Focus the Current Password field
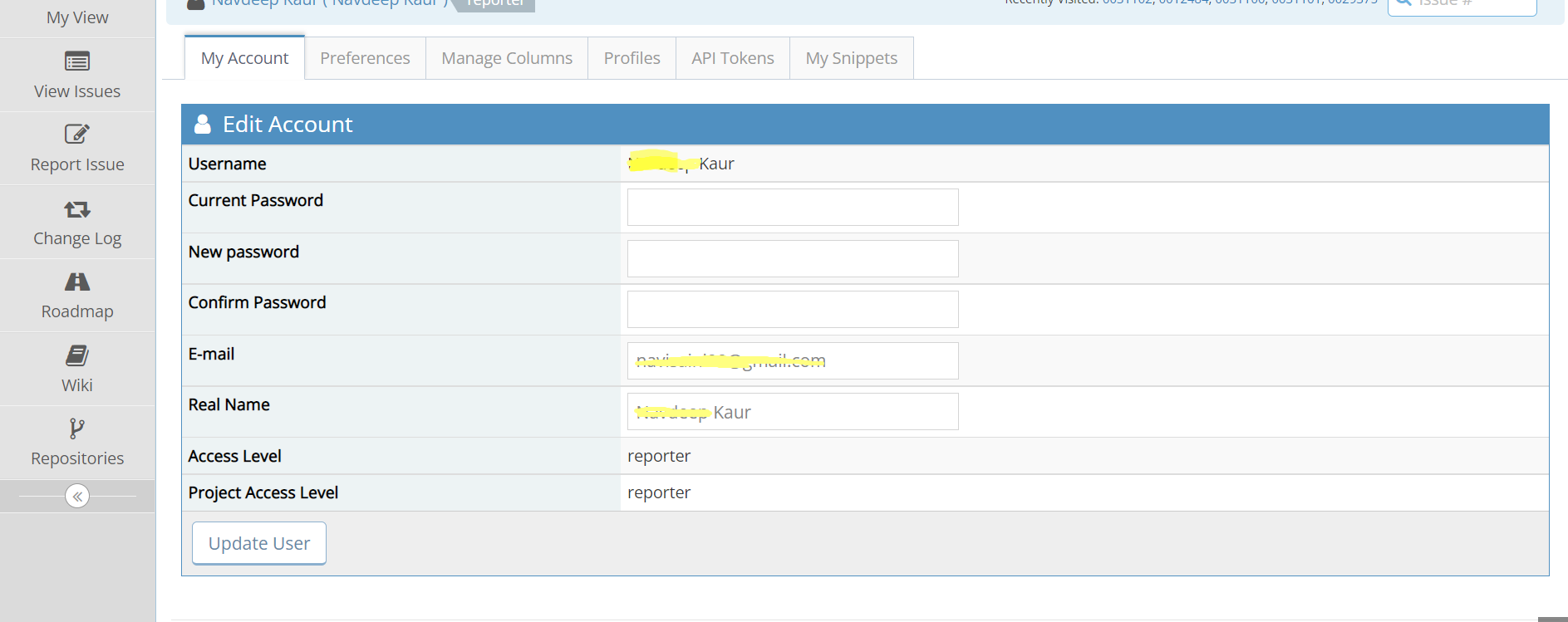Screen dimensions: 1568x622 [x=792, y=207]
